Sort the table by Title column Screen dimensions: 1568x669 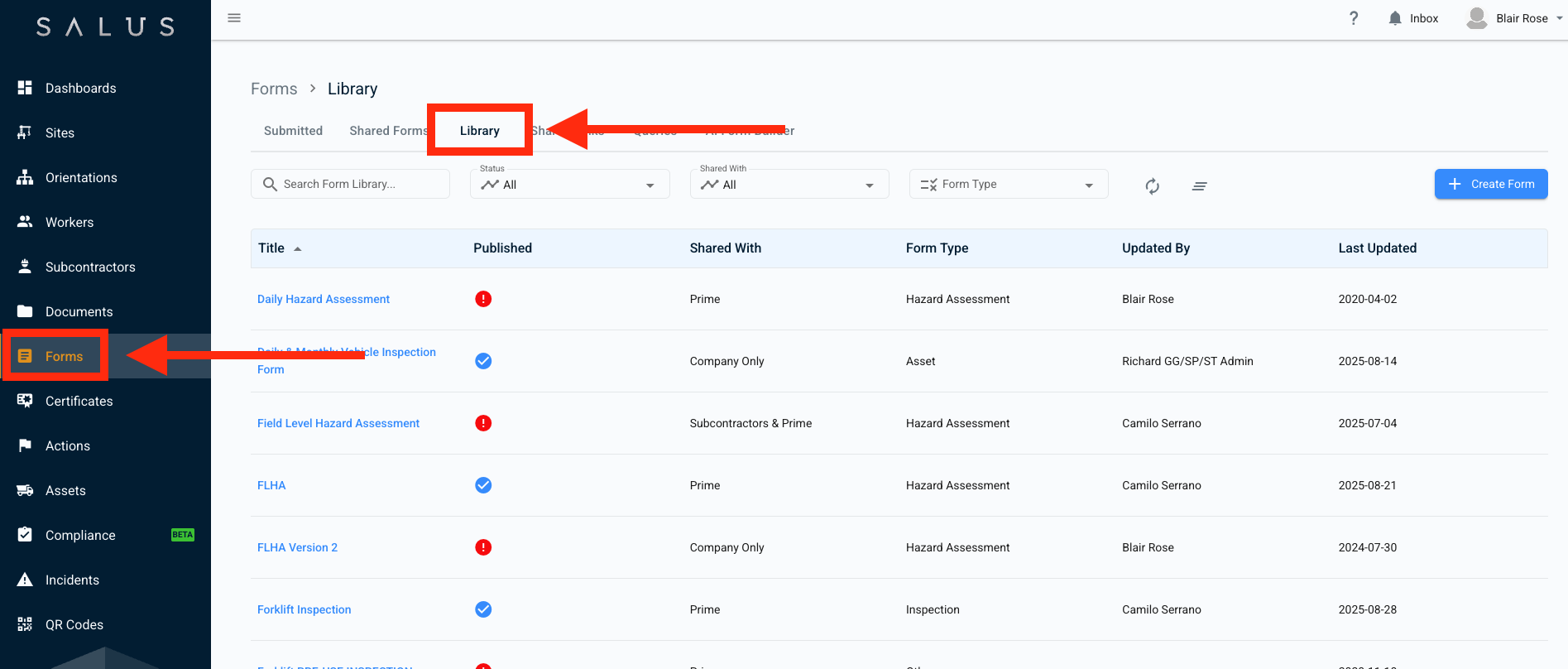[271, 248]
